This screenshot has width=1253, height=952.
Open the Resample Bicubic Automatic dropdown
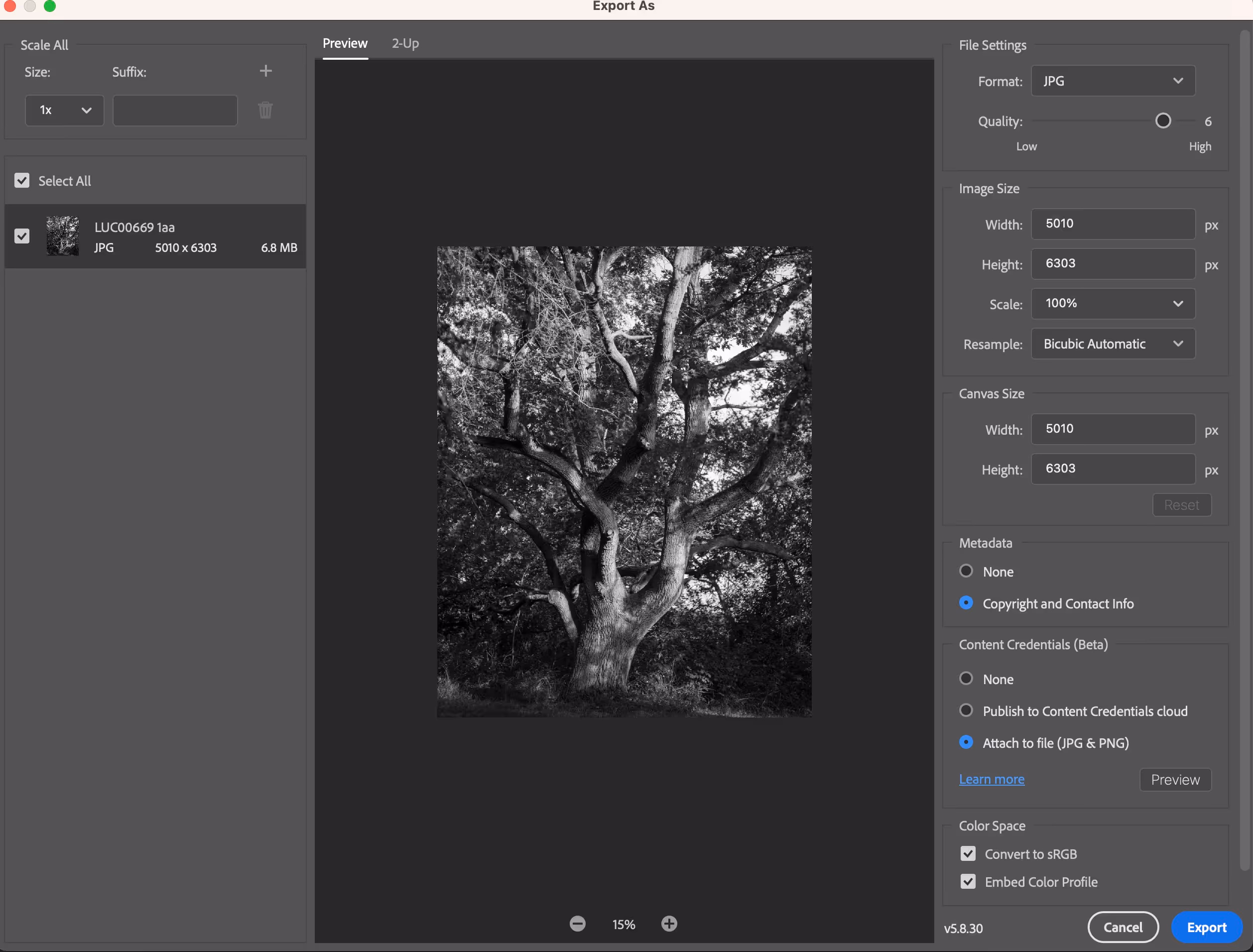pos(1113,344)
